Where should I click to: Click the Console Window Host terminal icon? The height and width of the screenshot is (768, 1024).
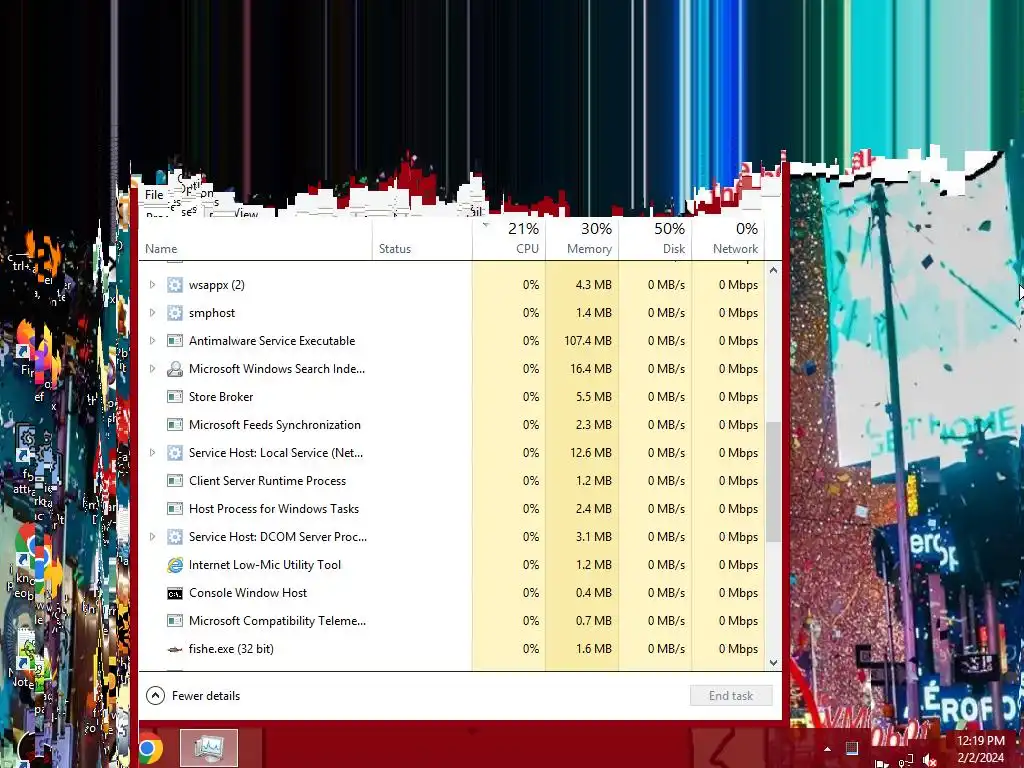(174, 593)
